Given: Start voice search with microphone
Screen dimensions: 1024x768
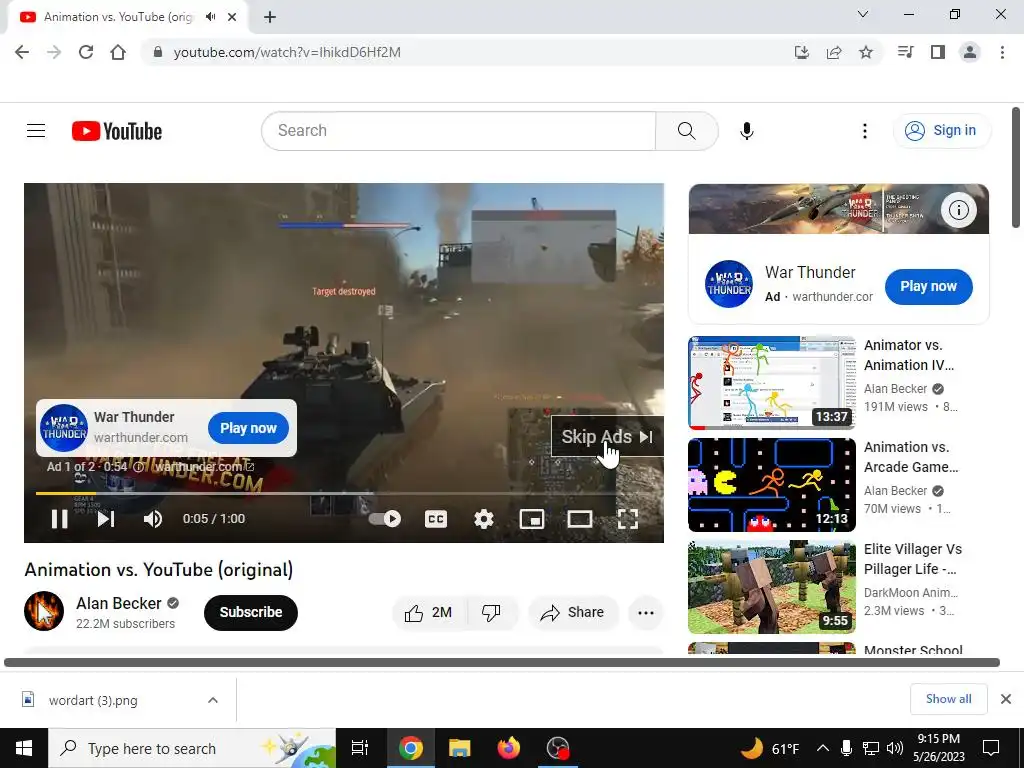Looking at the screenshot, I should tap(746, 131).
